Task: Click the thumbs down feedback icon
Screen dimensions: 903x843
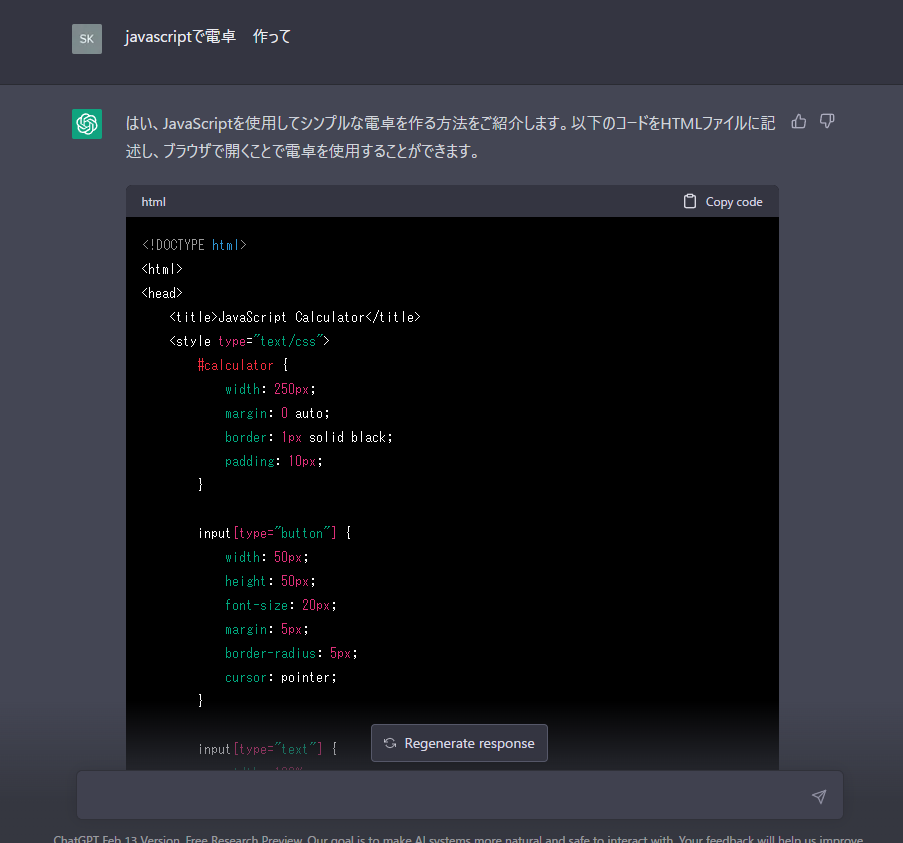Action: click(x=827, y=122)
